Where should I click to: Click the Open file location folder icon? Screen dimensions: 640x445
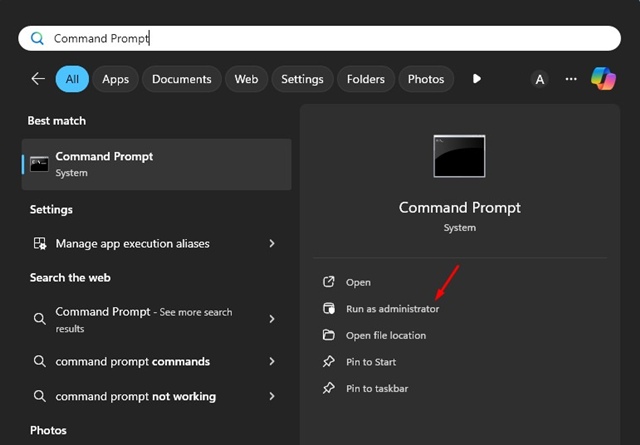click(x=329, y=335)
